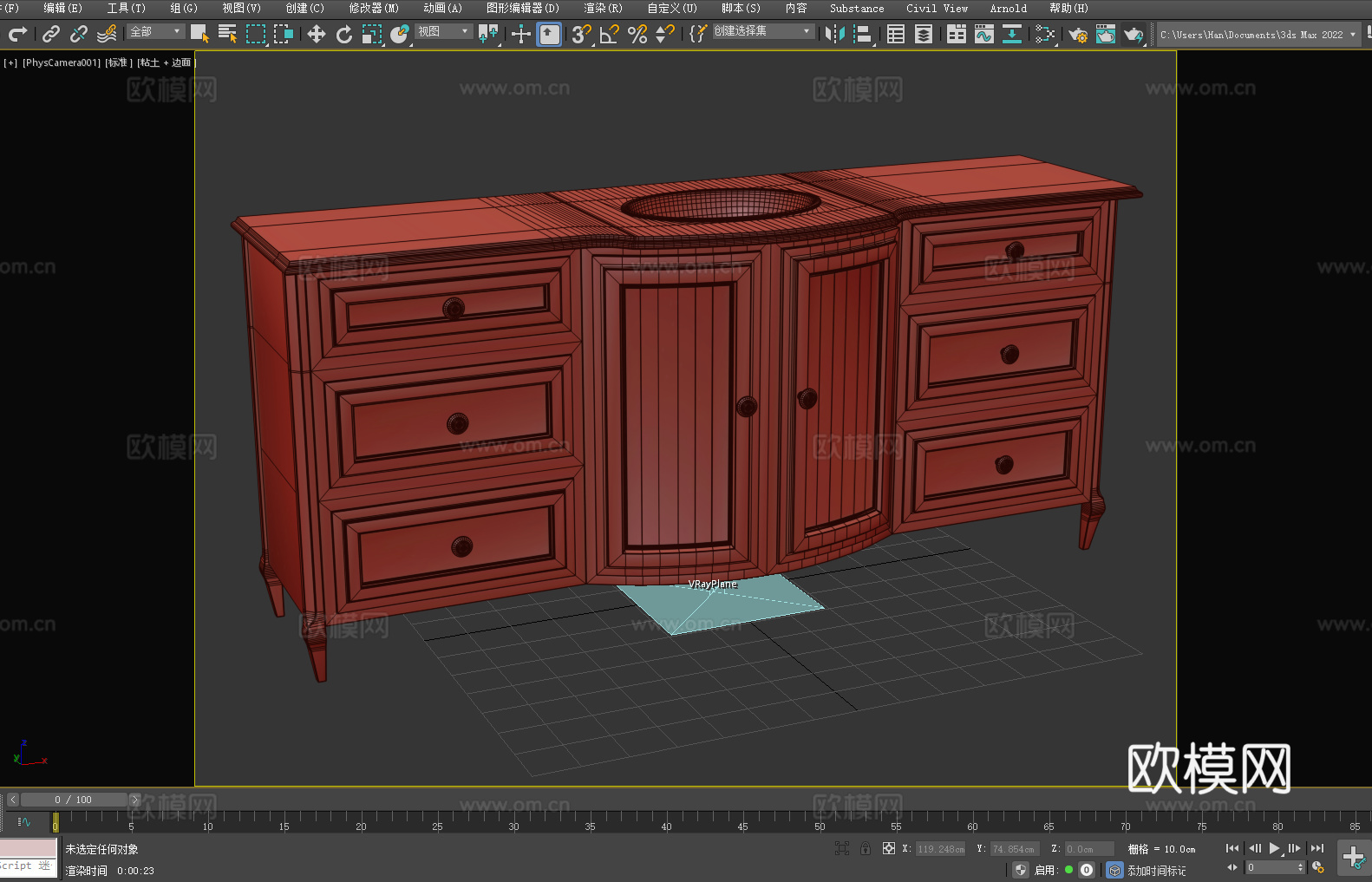This screenshot has height=882, width=1372.
Task: Open the 创建选择集 named selection dropdown
Action: click(763, 31)
